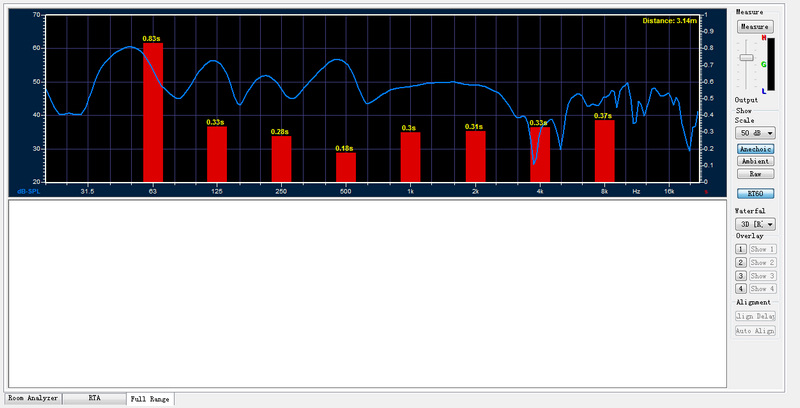Store to overlay slot 4
This screenshot has height=408, width=800.
pyautogui.click(x=741, y=289)
